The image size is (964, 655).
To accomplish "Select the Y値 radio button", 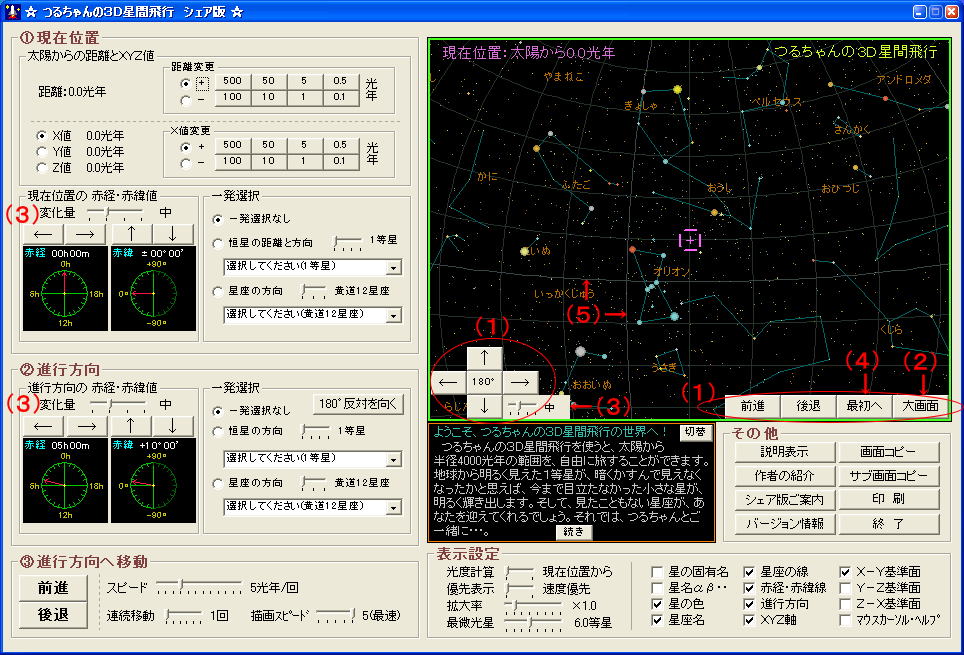I will 41,152.
